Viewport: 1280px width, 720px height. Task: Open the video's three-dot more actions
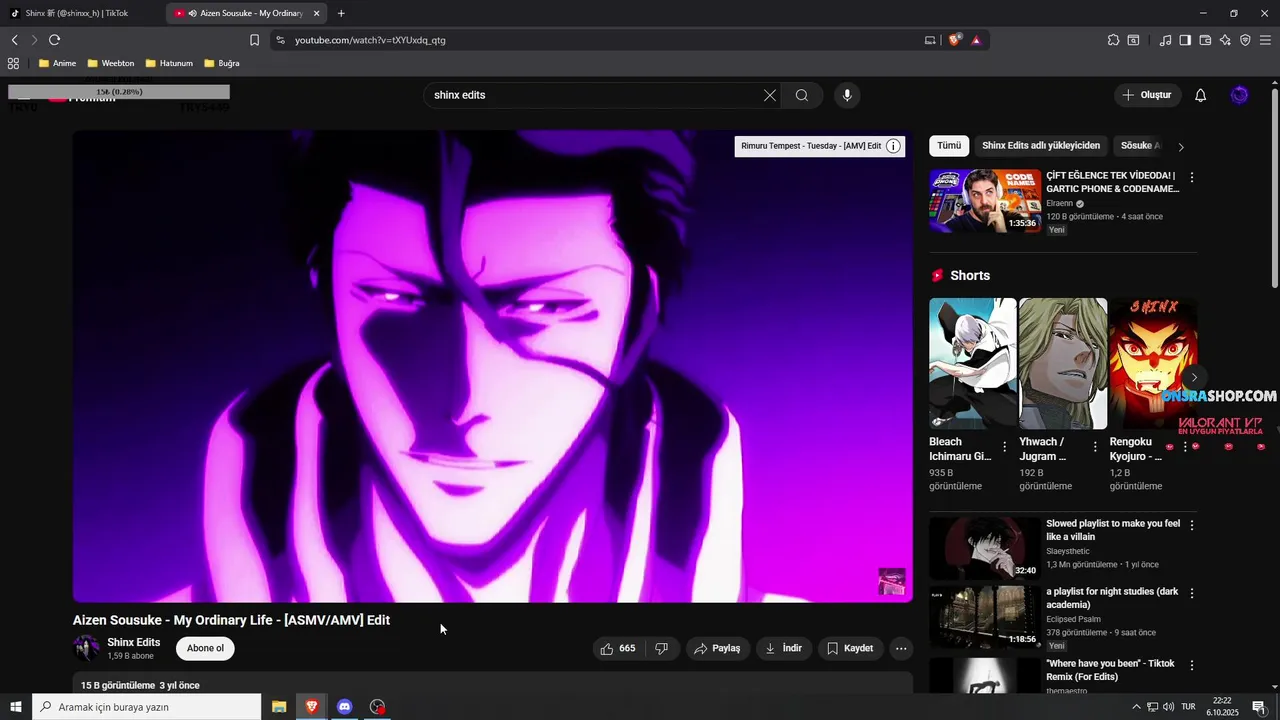[901, 648]
